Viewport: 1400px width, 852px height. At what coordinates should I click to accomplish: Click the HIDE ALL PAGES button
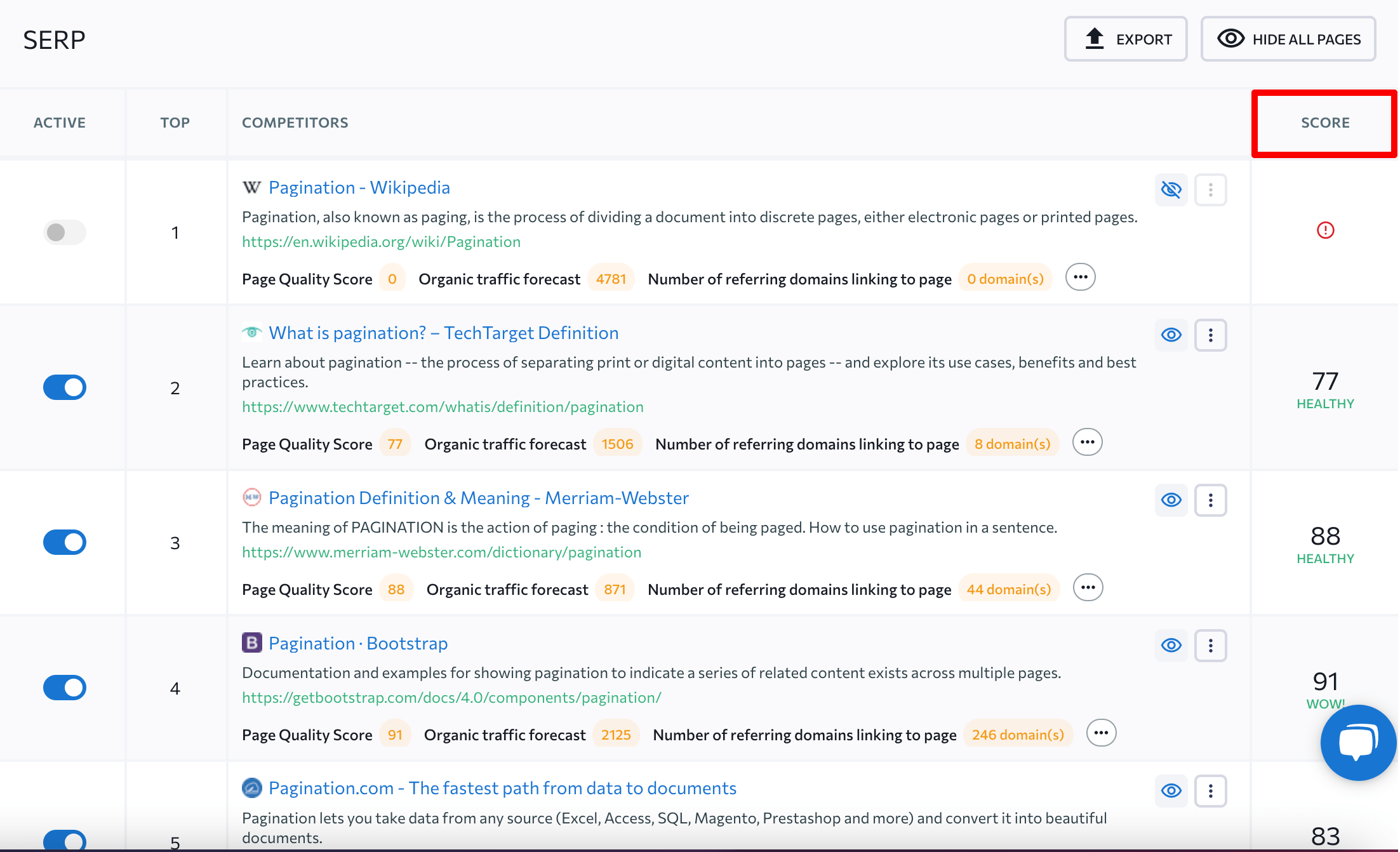[x=1288, y=39]
